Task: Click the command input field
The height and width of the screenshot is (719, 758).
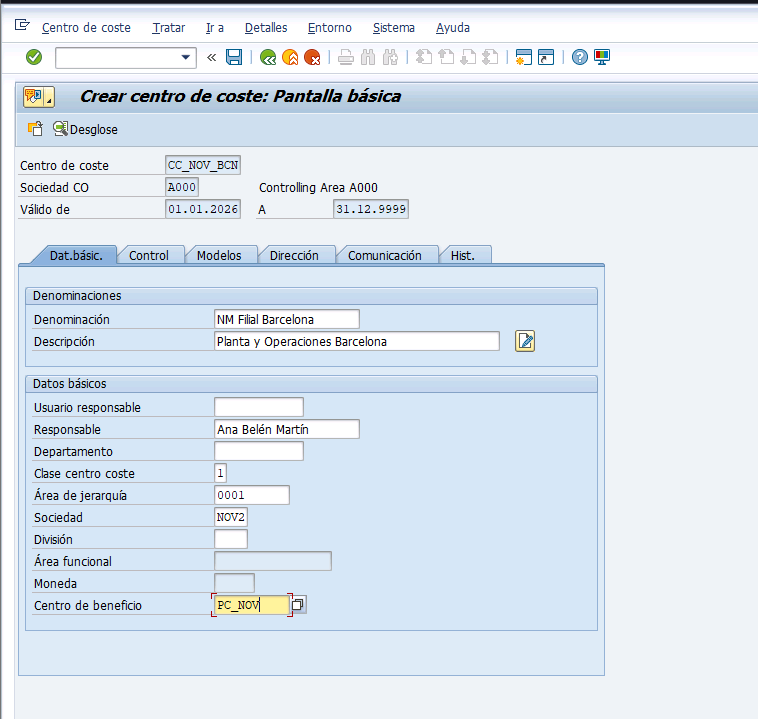Action: click(118, 58)
